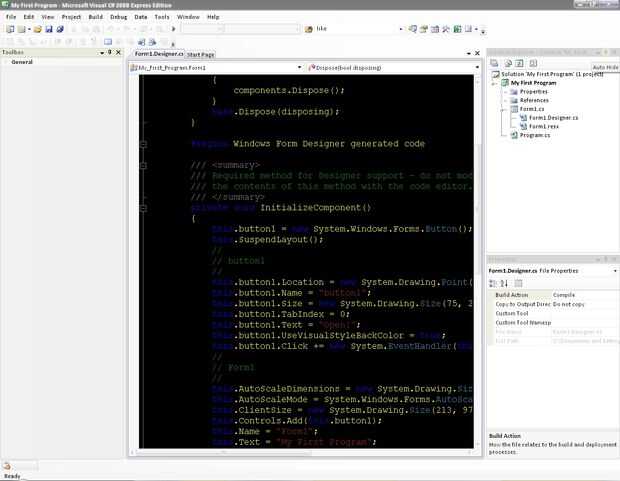Switch to the Start Page tab

(x=200, y=54)
